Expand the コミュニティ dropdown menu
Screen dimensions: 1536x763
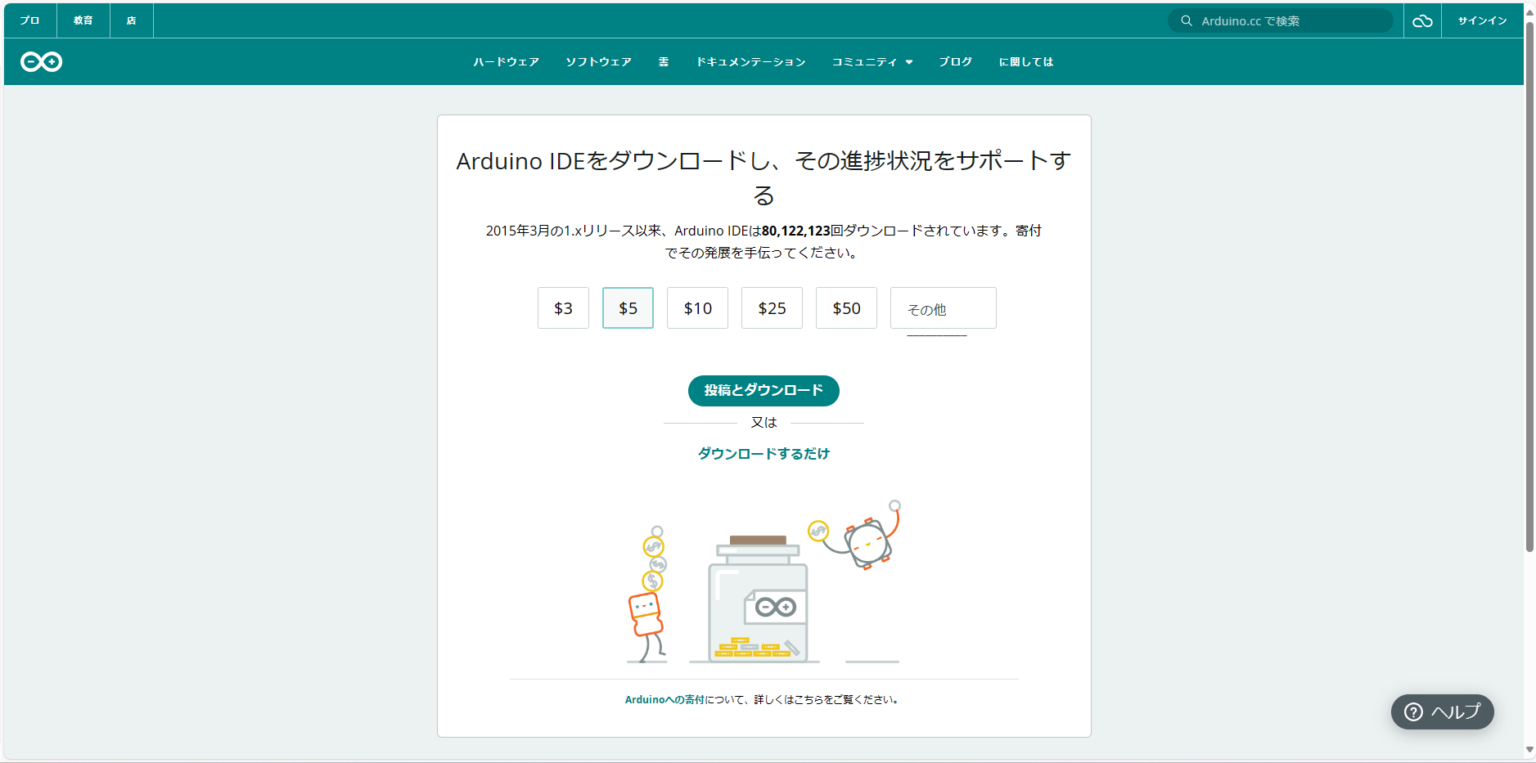coord(871,61)
